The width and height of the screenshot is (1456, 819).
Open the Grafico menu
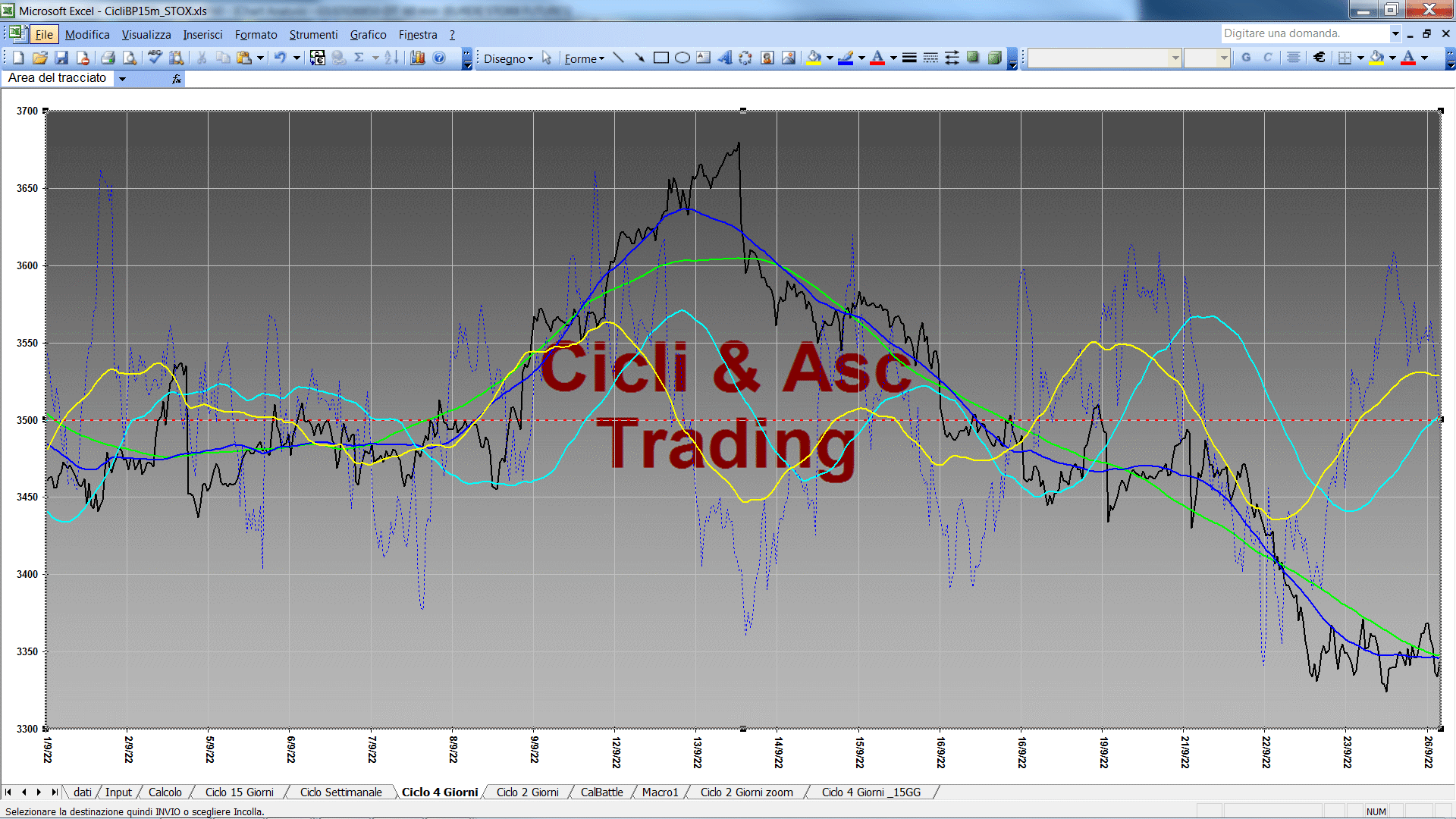pos(368,34)
